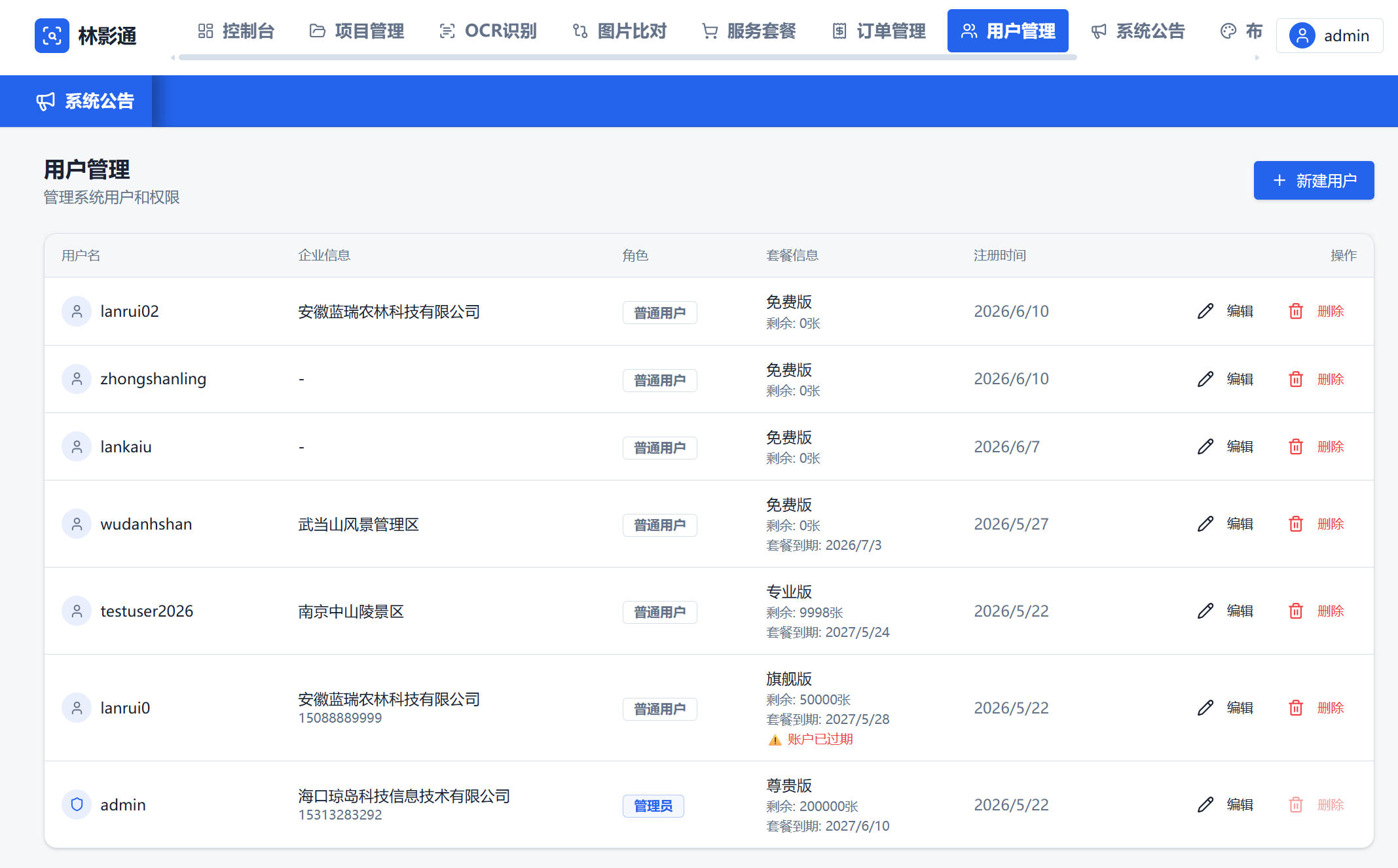Screen dimensions: 1398x868
Task: Click company name 南京中山陵景区
Action: tap(351, 611)
